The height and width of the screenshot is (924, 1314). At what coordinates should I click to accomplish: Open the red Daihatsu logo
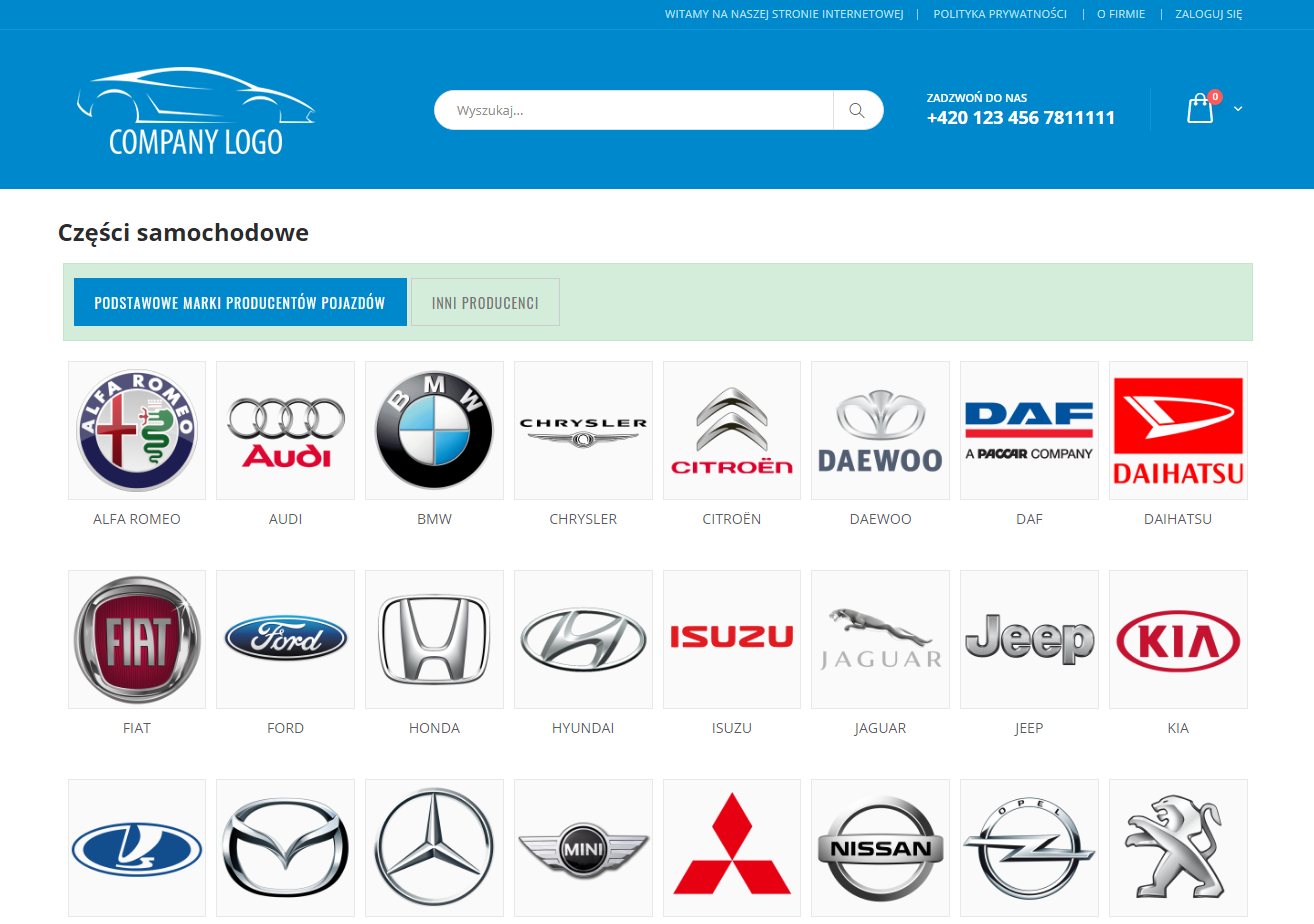click(1178, 430)
